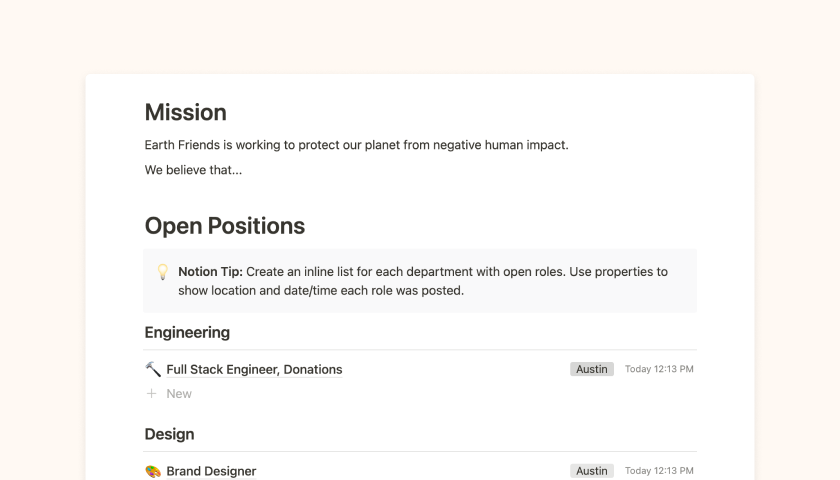Click the plus icon under the Engineering list

[x=152, y=394]
